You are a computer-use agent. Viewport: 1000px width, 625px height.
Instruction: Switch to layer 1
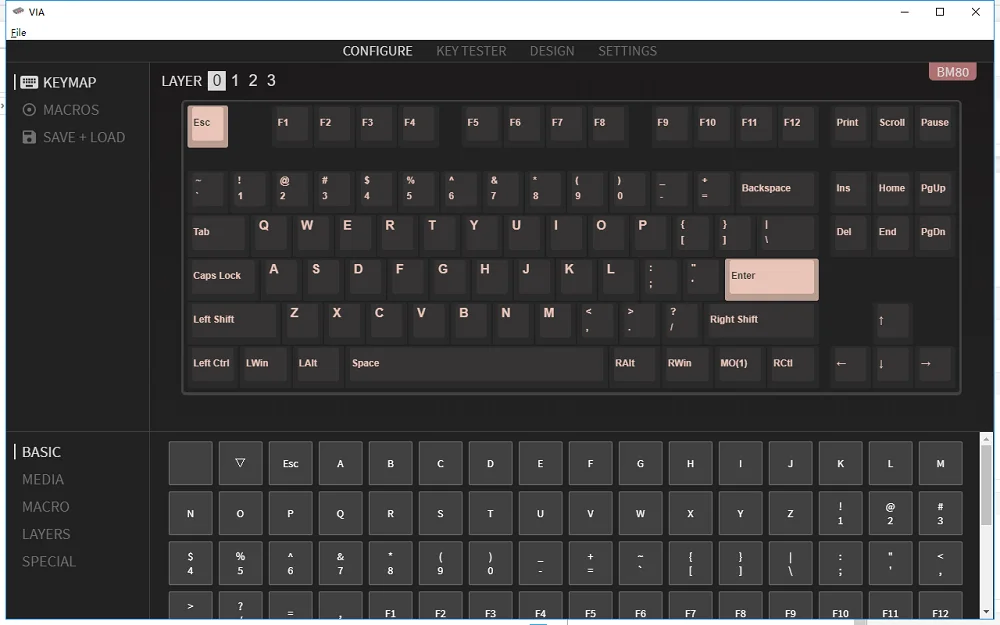235,81
